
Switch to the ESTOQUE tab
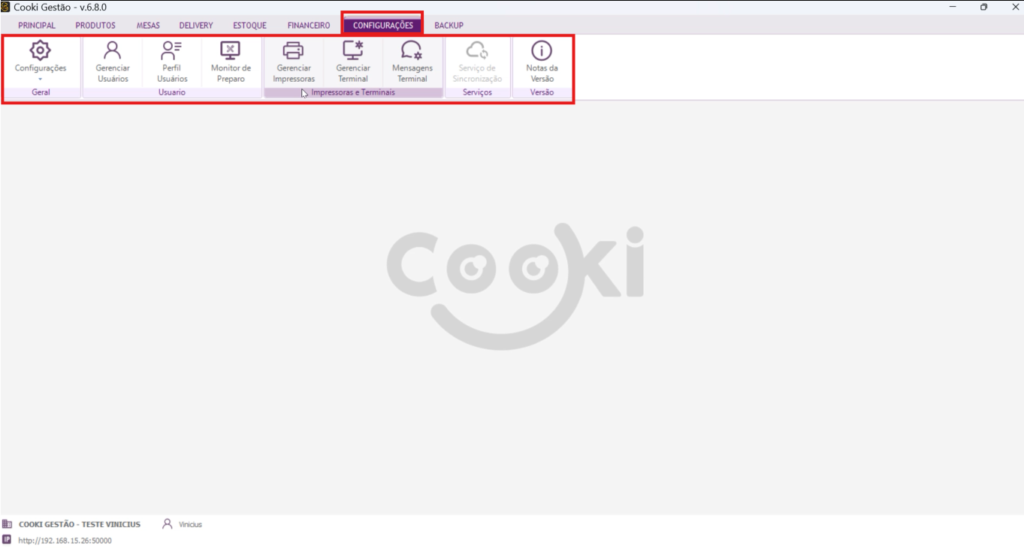pyautogui.click(x=249, y=25)
